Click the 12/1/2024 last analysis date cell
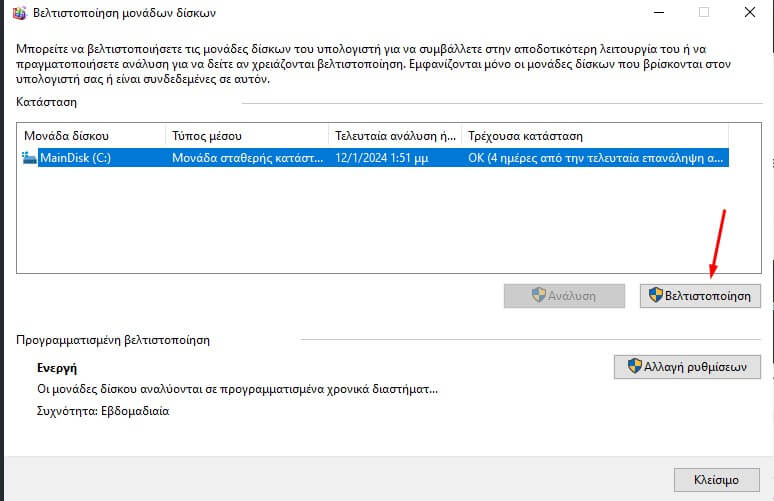 click(x=394, y=158)
